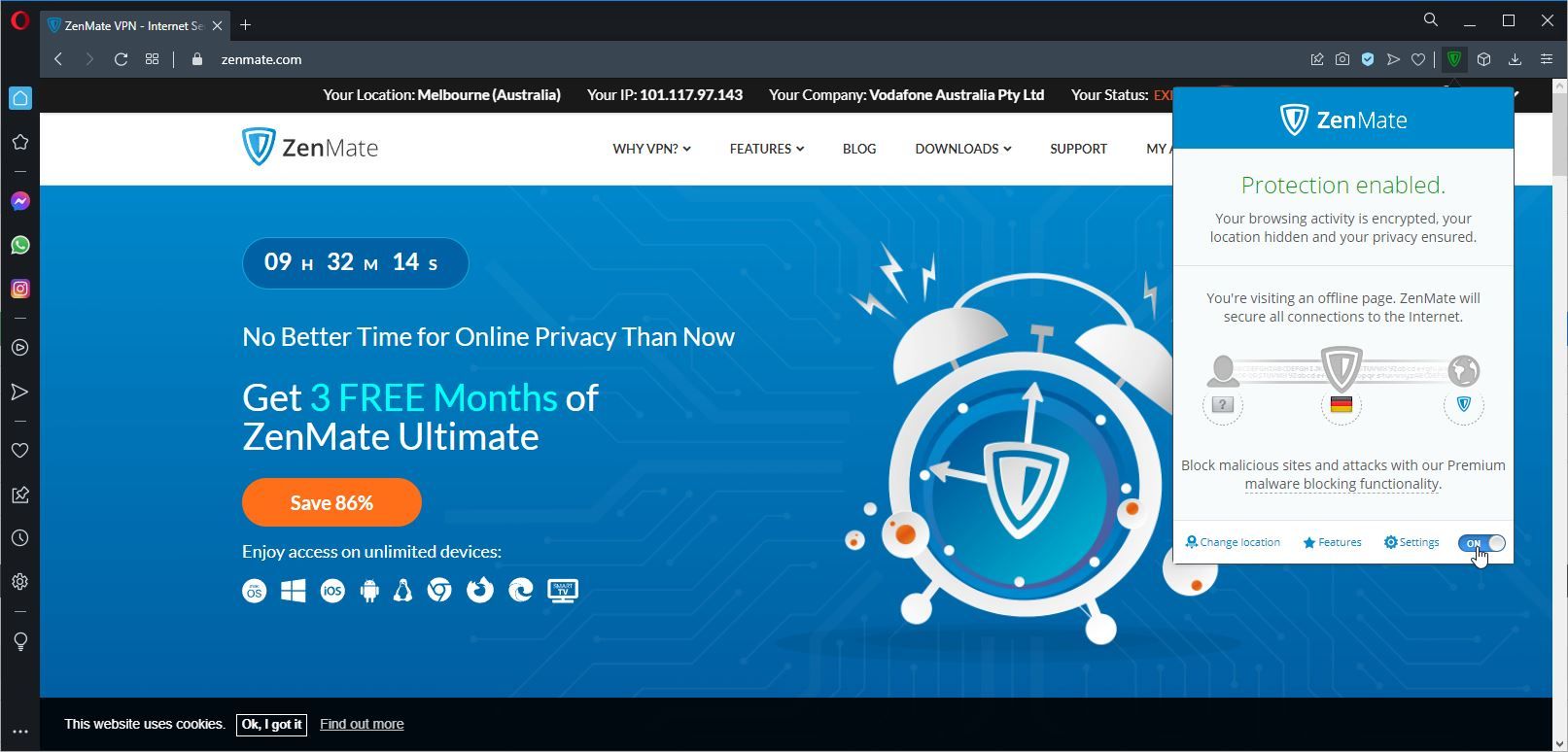The width and height of the screenshot is (1568, 752).
Task: Open sidebar Bookmarks star icon
Action: pos(20,142)
